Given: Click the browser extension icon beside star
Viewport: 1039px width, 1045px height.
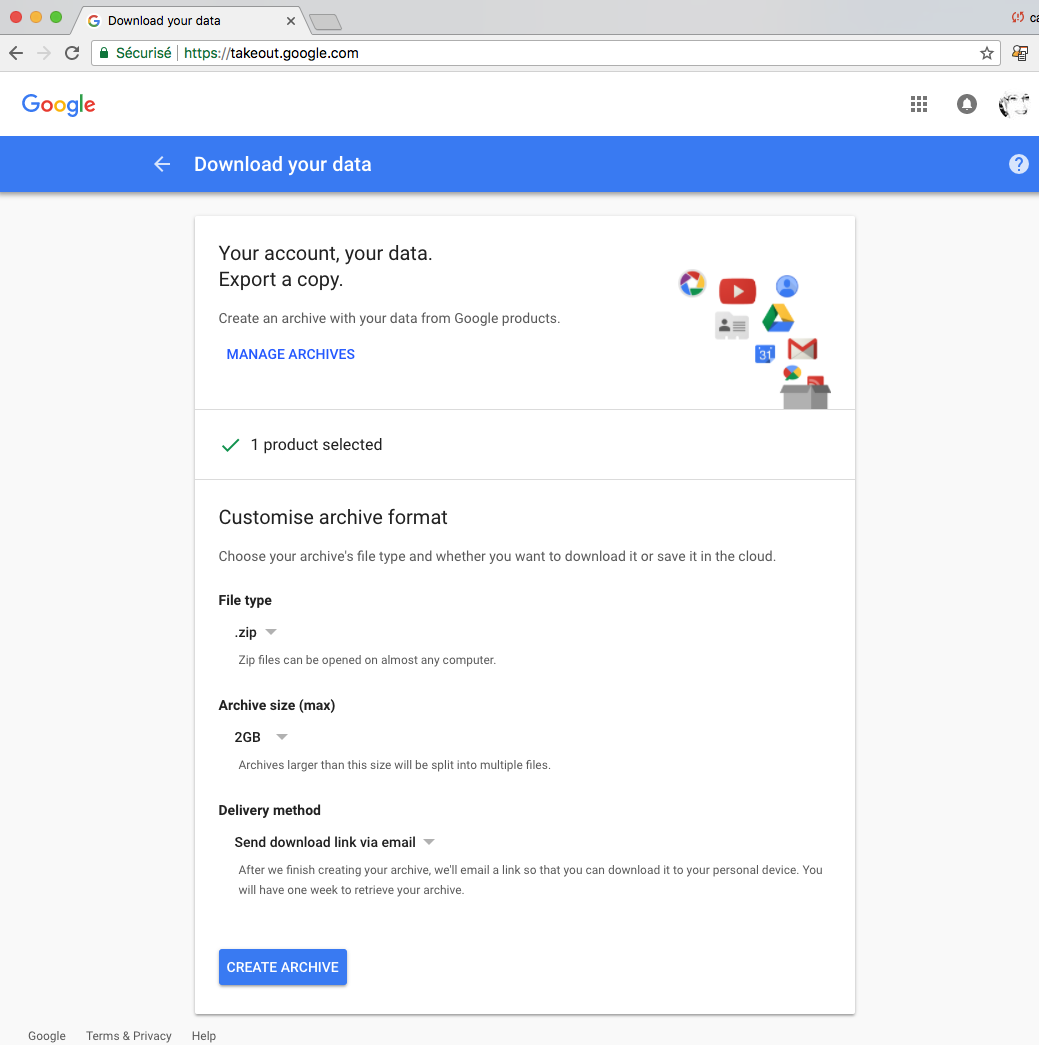Looking at the screenshot, I should pyautogui.click(x=1020, y=53).
